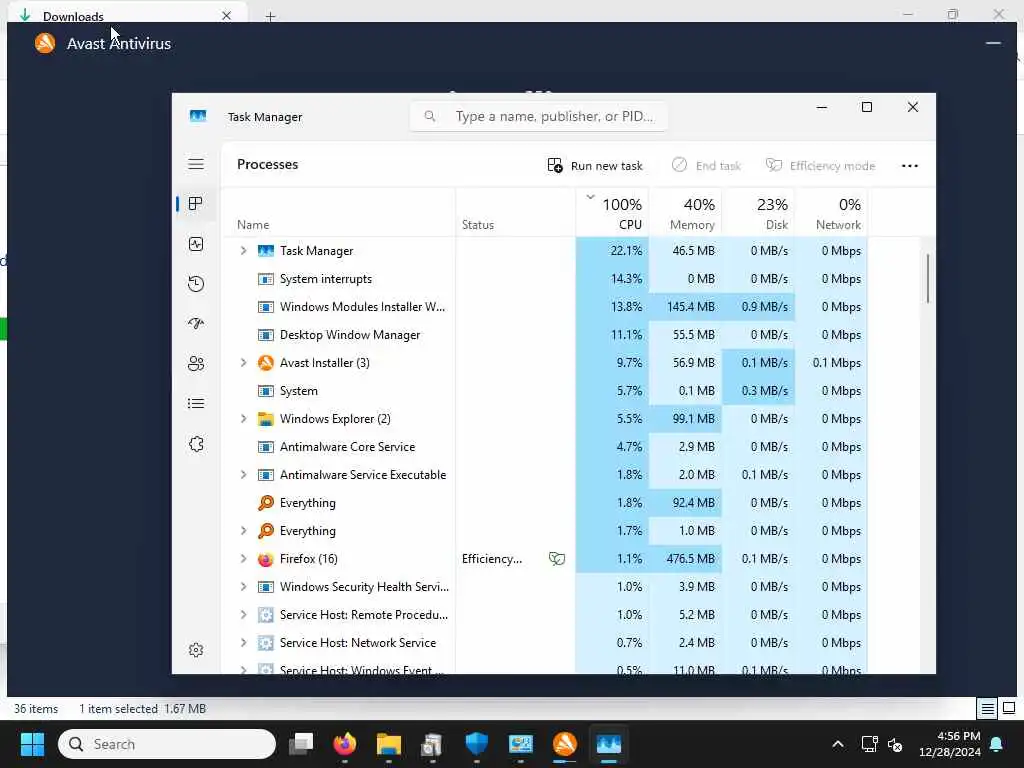Click the Windows Start button

click(32, 744)
